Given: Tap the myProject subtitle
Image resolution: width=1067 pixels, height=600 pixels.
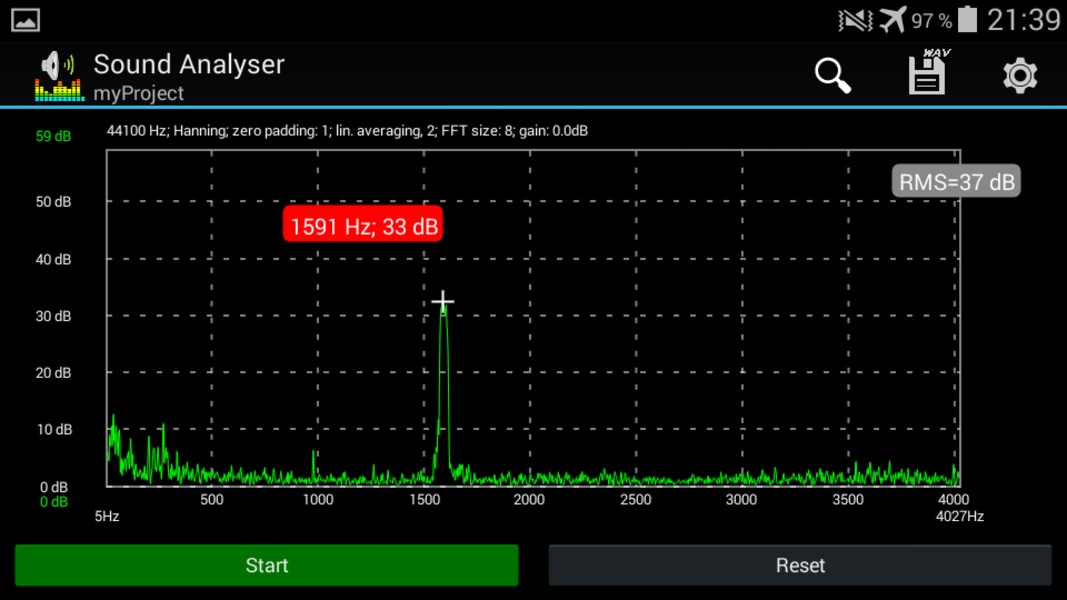Looking at the screenshot, I should 138,93.
